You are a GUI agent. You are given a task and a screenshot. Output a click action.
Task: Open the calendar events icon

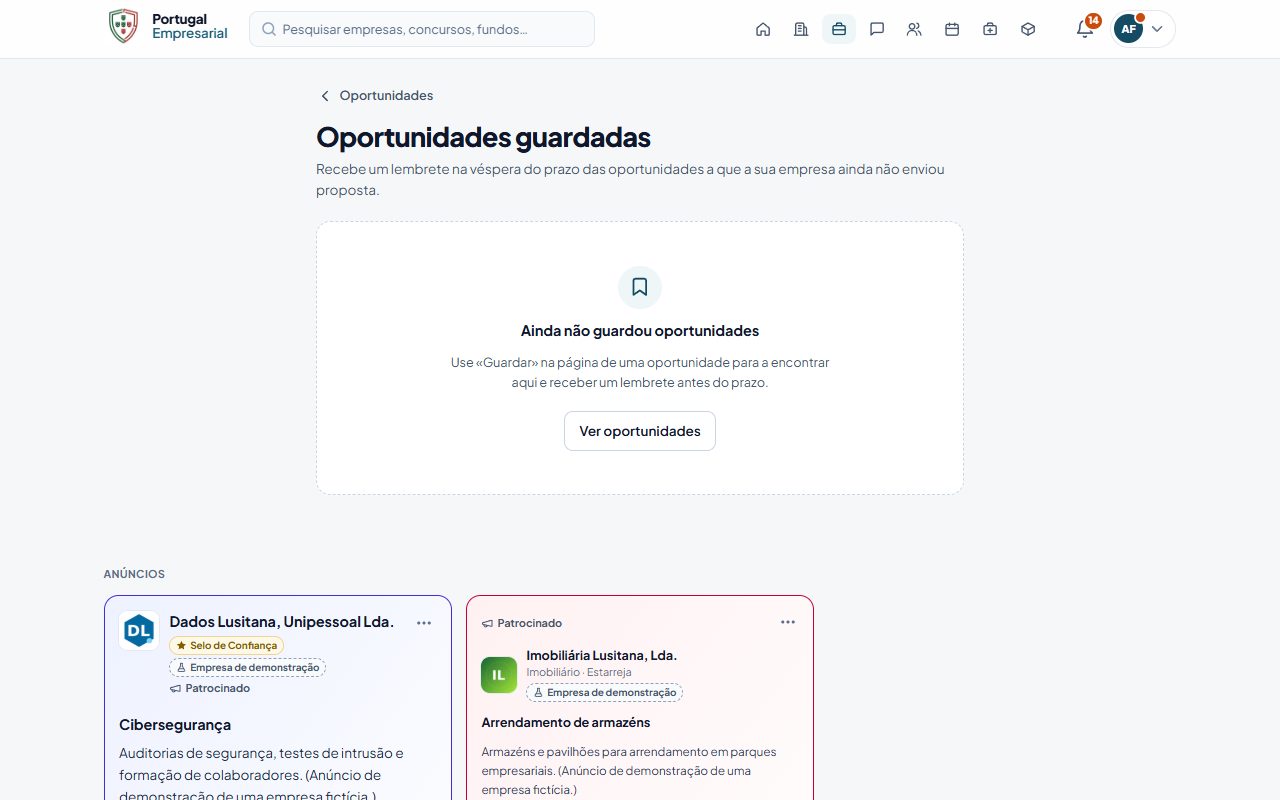click(x=952, y=29)
